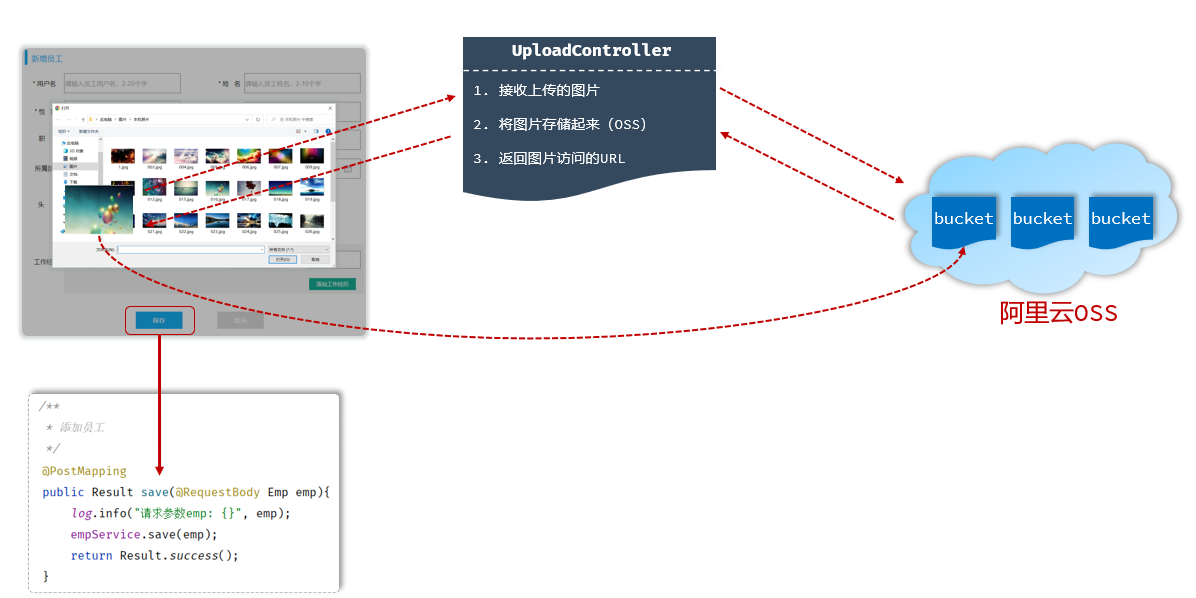The height and width of the screenshot is (598, 1196).
Task: Expand the address path dropdown arrow
Action: click(x=247, y=120)
